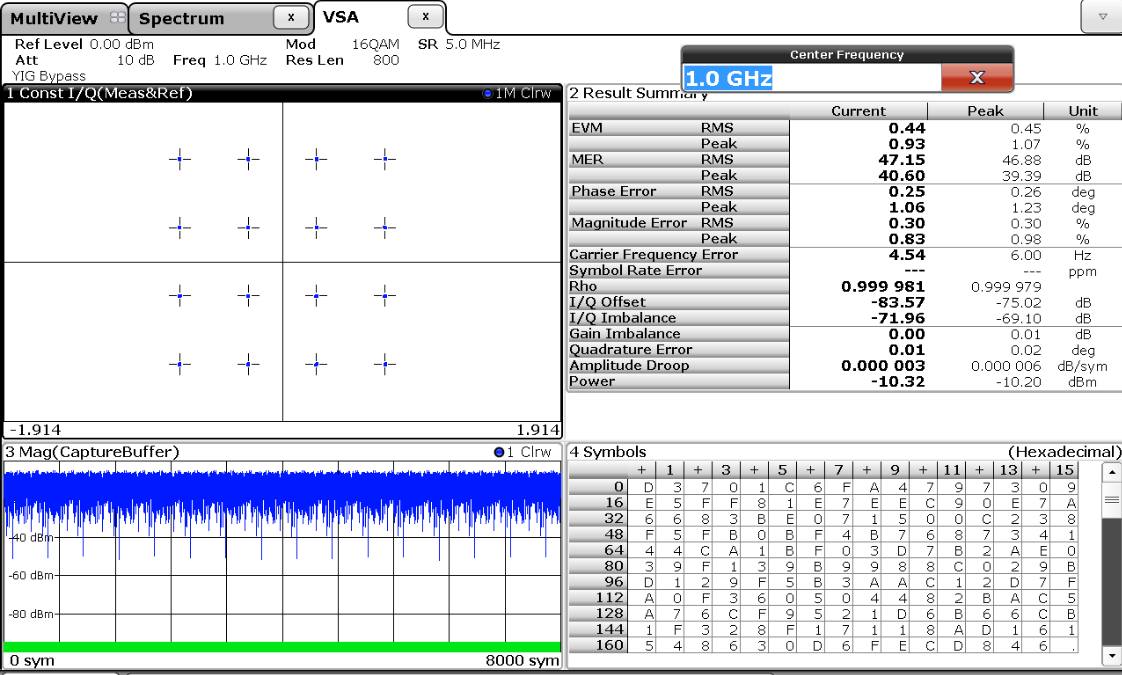
Task: Click the Att 10 dB setting
Action: [x=84, y=60]
